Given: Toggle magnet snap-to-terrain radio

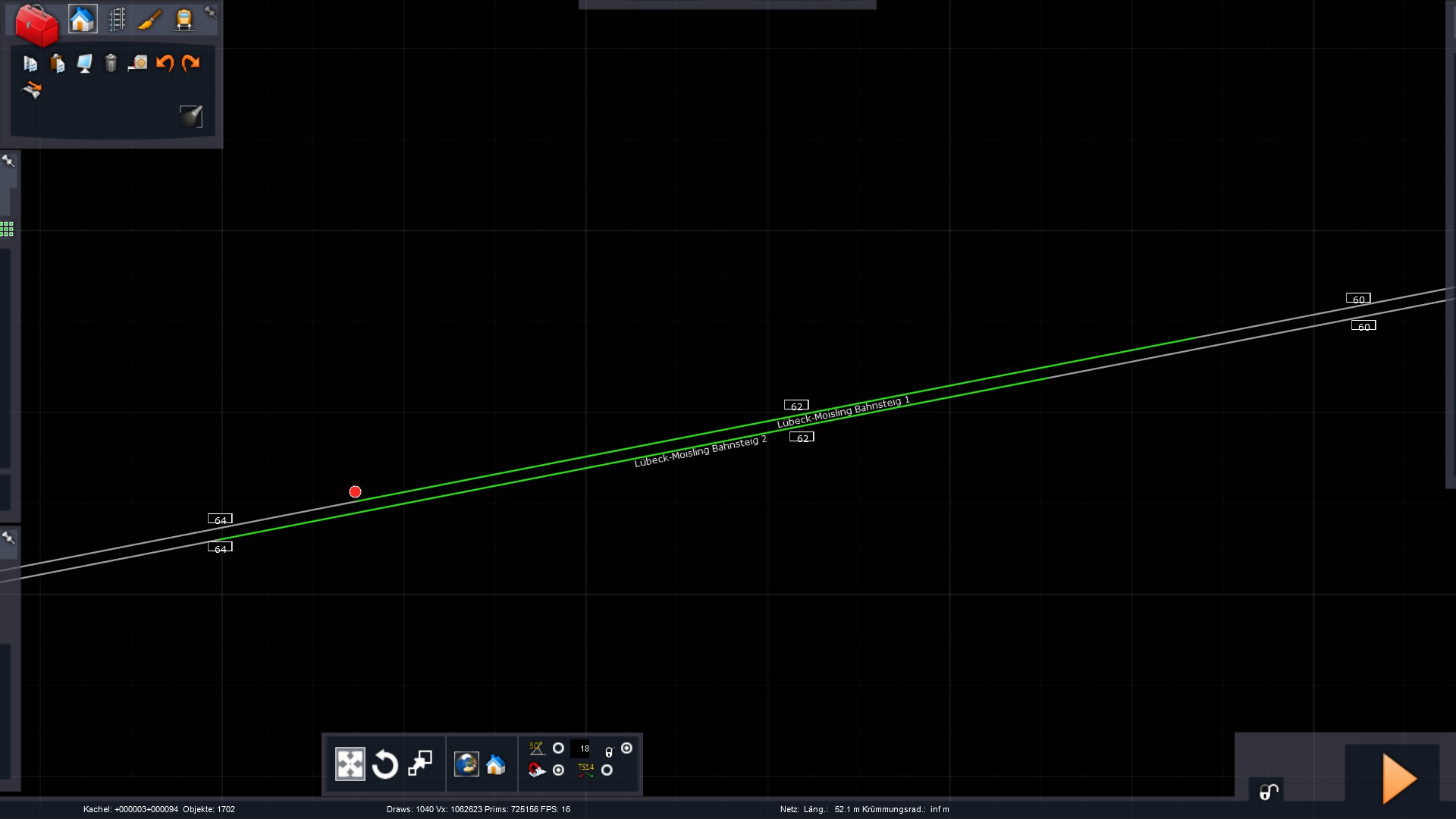Looking at the screenshot, I should (x=558, y=770).
